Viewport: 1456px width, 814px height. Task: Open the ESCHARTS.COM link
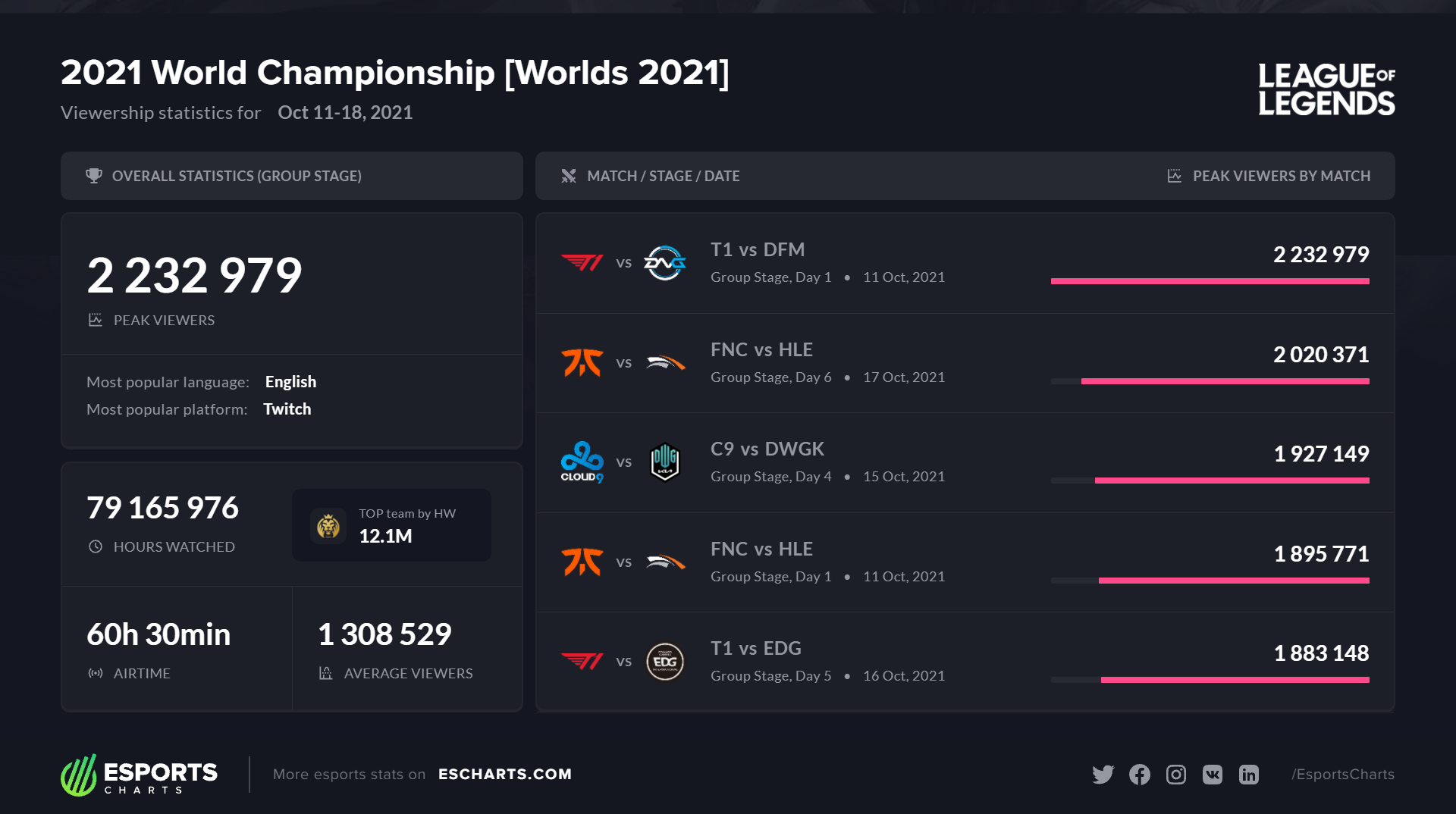pos(505,774)
